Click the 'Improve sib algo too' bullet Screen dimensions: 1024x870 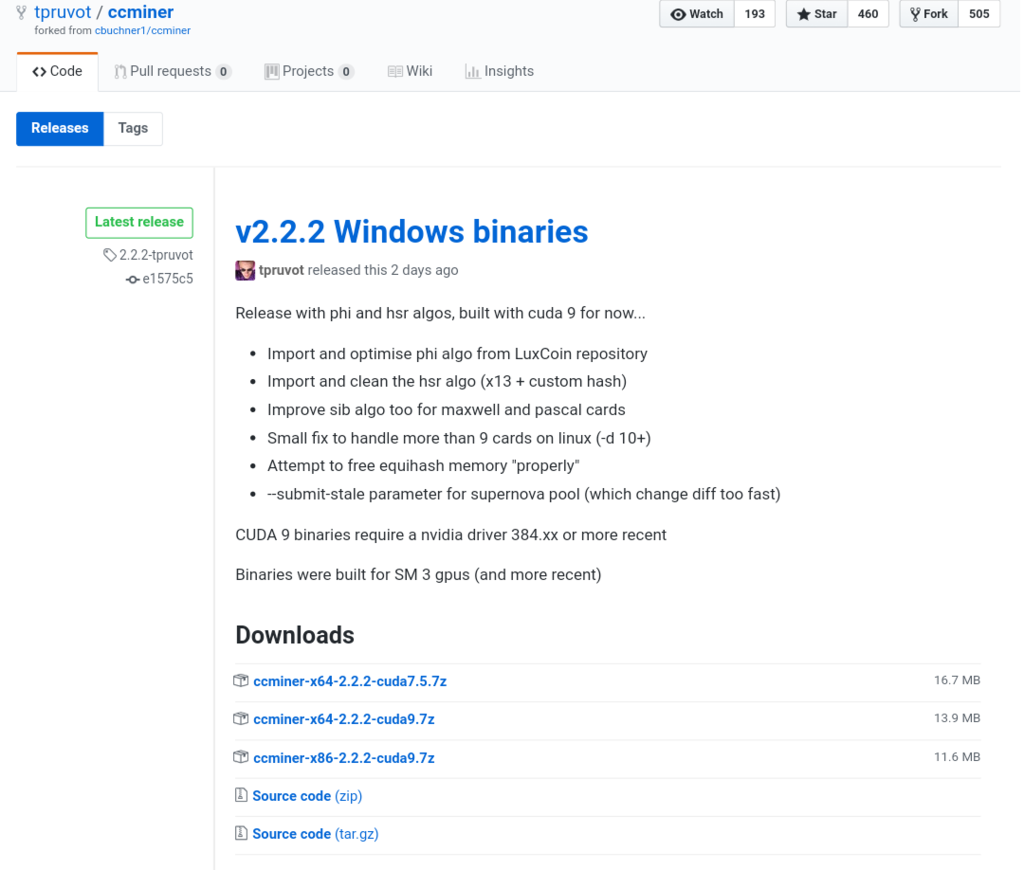pyautogui.click(x=446, y=410)
